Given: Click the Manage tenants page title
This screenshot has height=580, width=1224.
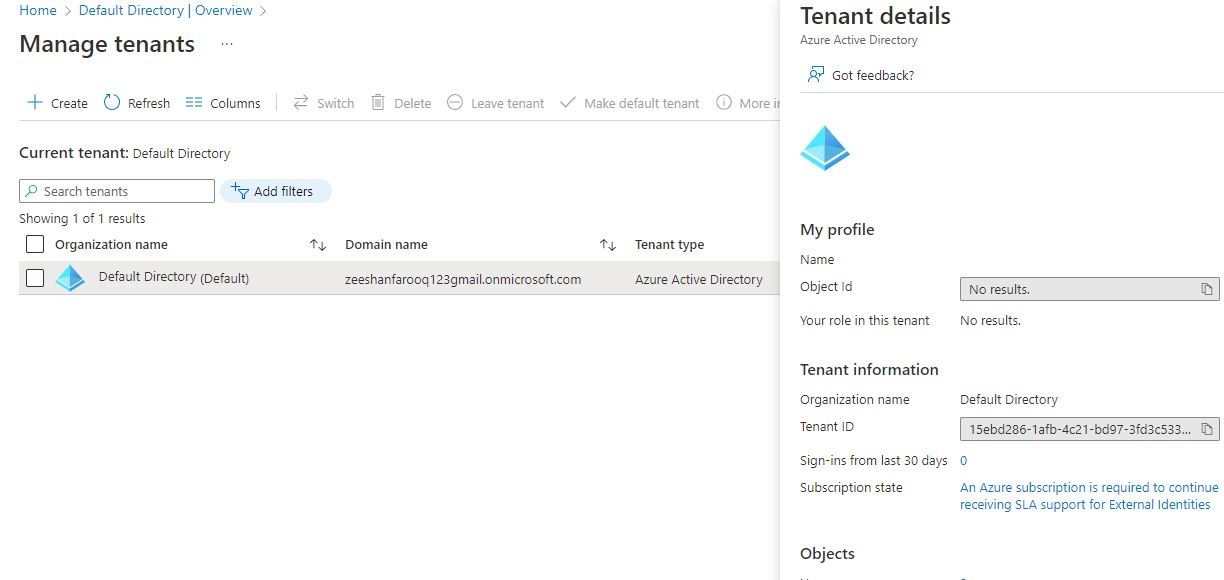Looking at the screenshot, I should point(107,44).
